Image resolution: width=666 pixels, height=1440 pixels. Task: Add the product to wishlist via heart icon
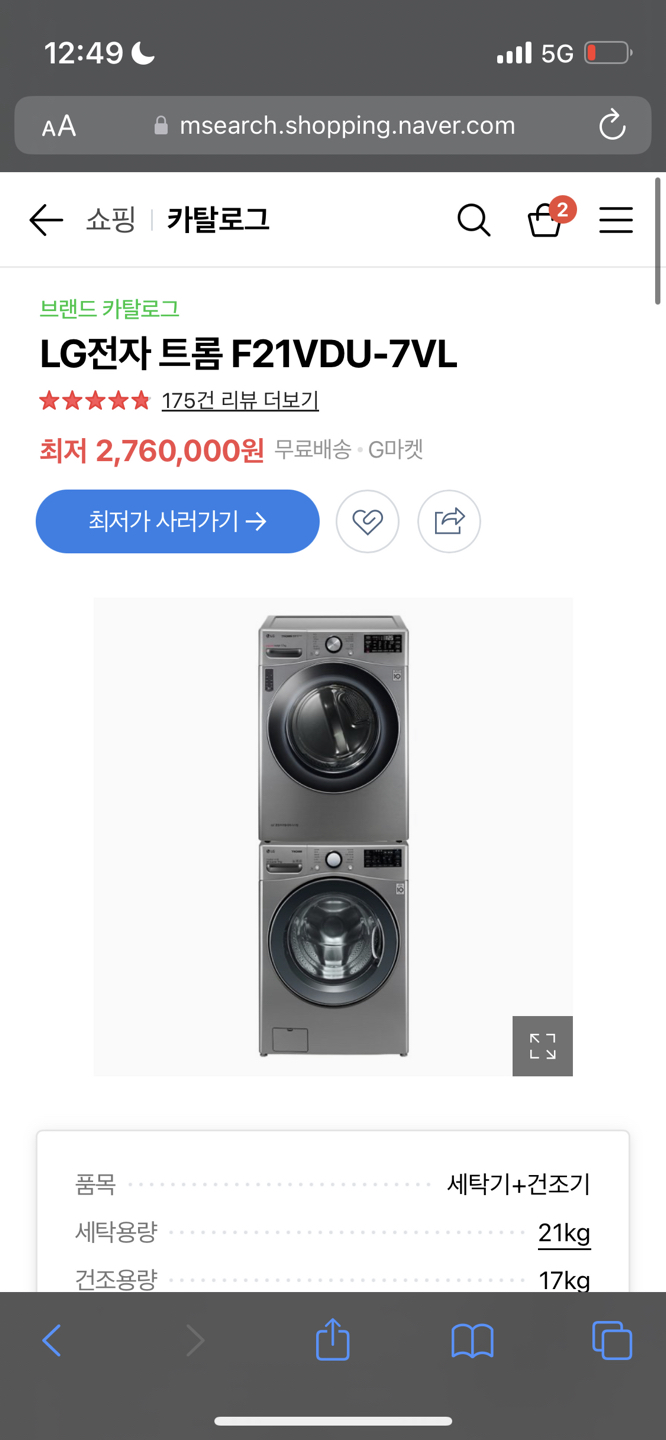368,521
